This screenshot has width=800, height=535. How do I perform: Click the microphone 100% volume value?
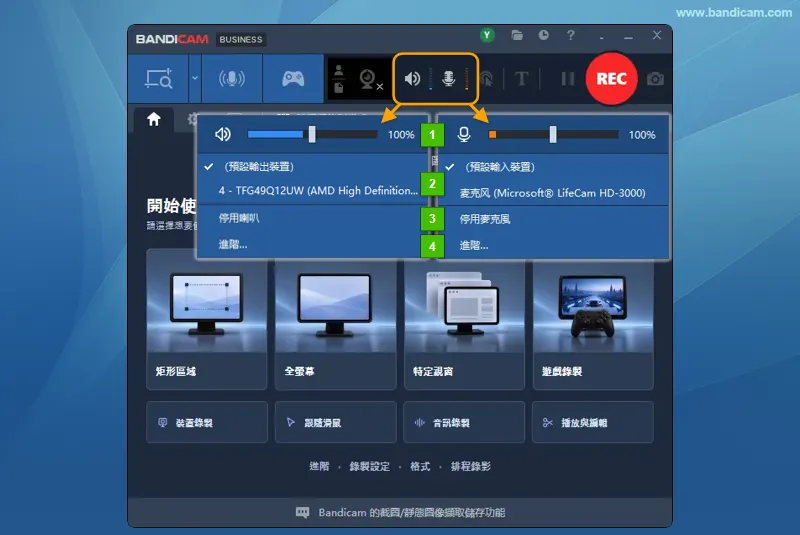pos(642,135)
